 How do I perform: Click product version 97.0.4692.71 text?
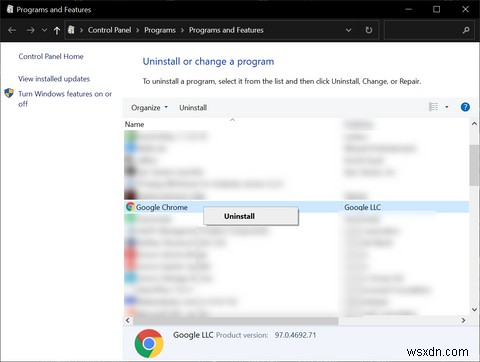click(x=295, y=335)
